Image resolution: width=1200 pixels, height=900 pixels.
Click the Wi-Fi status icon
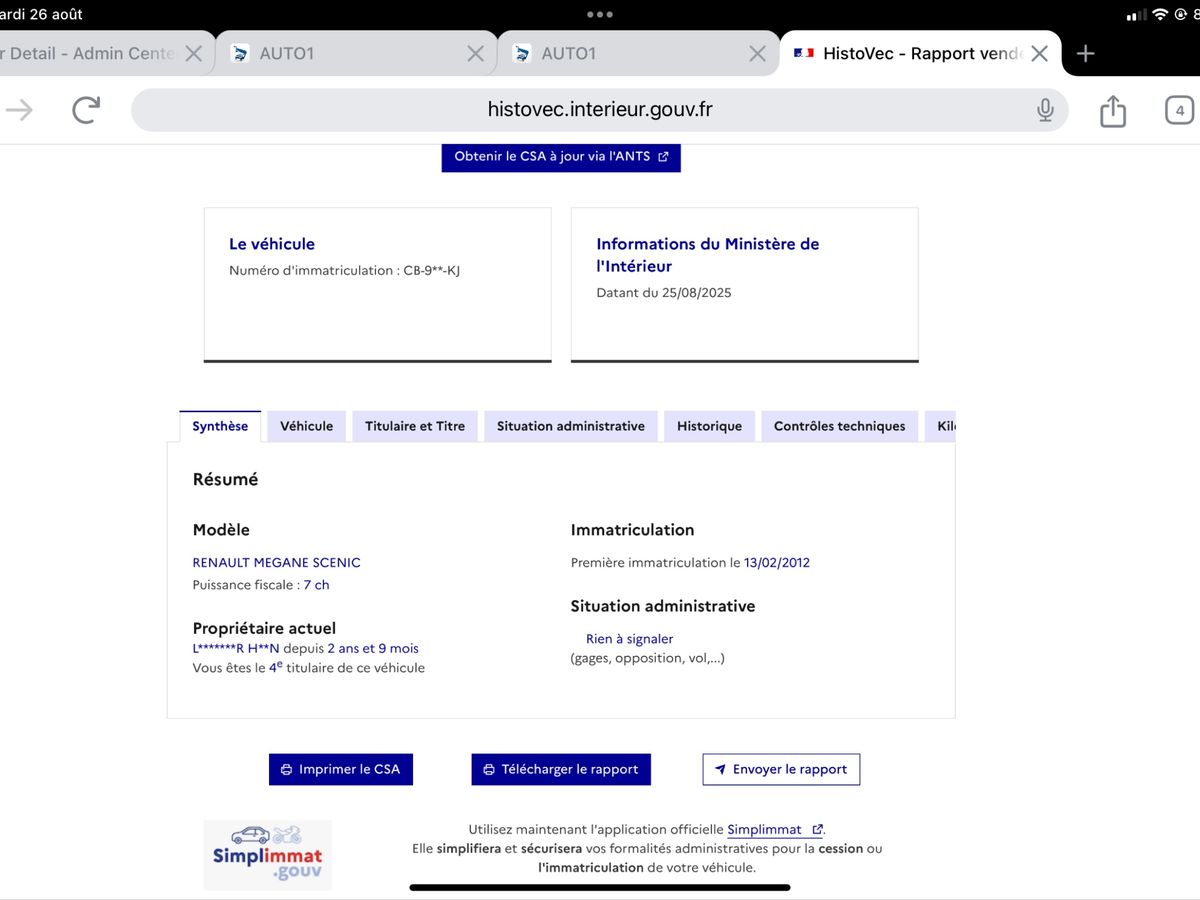(1160, 14)
